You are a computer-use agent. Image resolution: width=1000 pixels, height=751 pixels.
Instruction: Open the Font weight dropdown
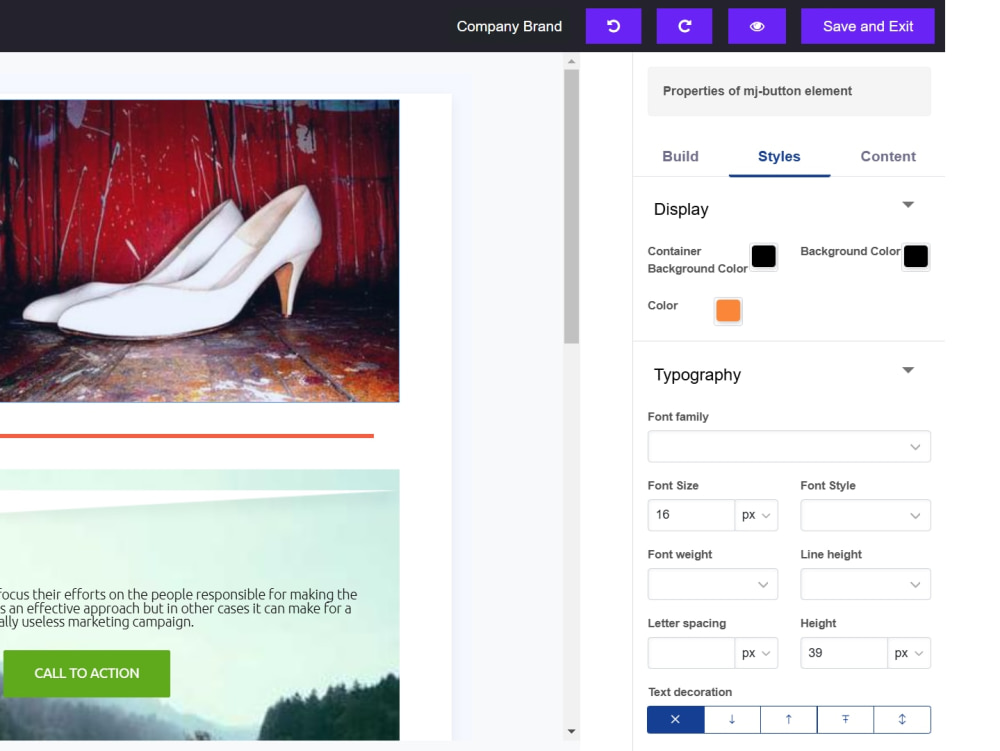point(712,584)
